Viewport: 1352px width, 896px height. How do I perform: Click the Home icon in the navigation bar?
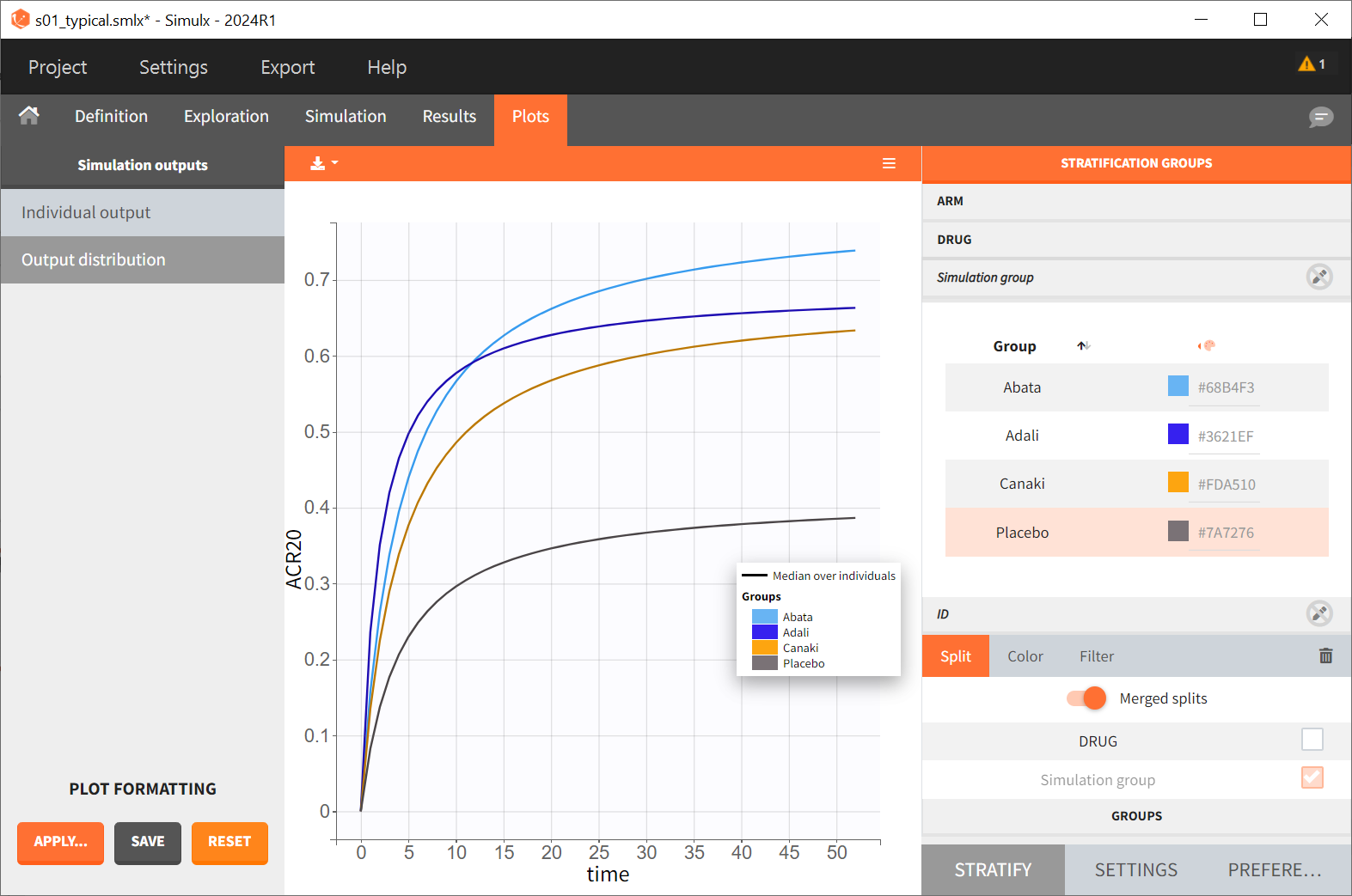29,116
